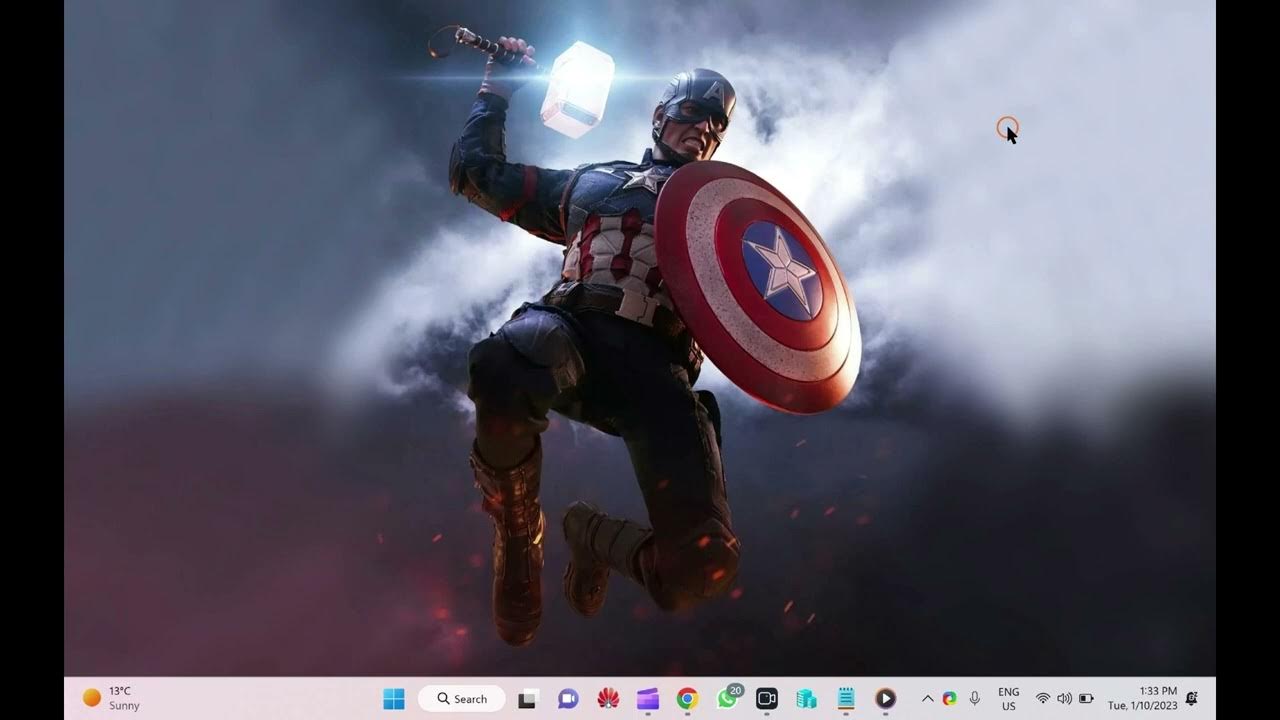
Task: Open the purple clapperboard video app
Action: 648,699
